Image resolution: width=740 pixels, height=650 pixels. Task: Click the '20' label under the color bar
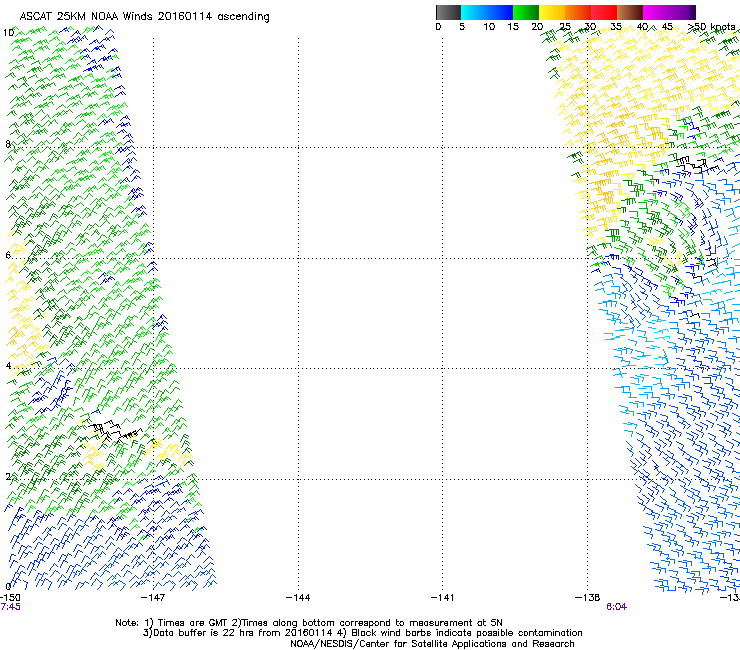[x=537, y=26]
